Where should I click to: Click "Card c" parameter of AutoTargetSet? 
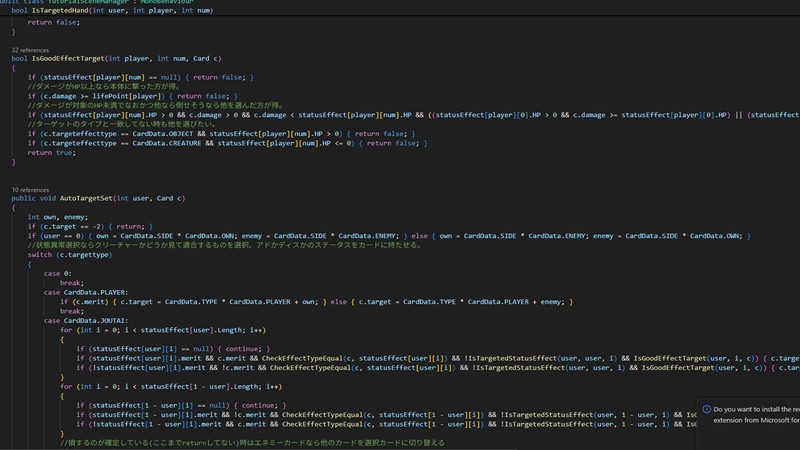click(168, 198)
